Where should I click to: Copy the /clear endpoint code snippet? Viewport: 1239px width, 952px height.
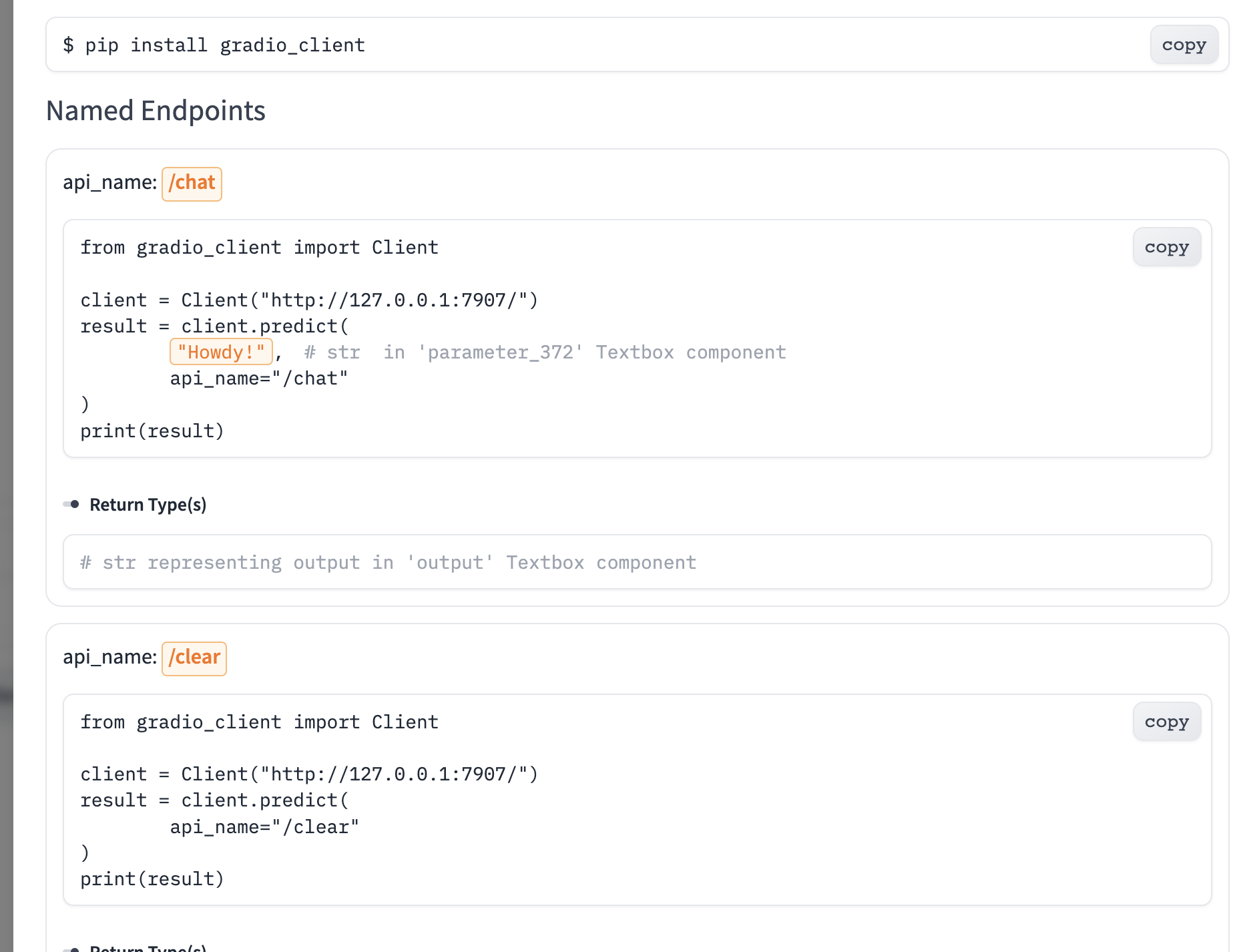click(x=1166, y=721)
